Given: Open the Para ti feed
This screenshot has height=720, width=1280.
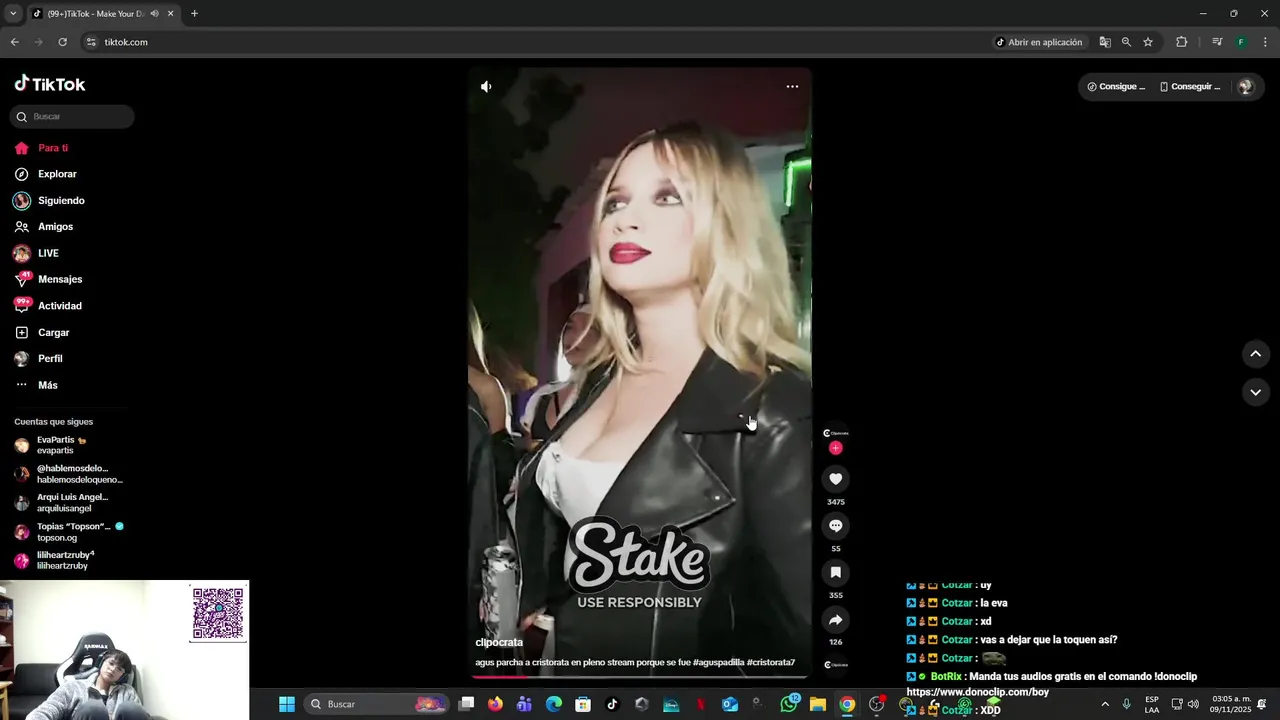Looking at the screenshot, I should [x=53, y=148].
